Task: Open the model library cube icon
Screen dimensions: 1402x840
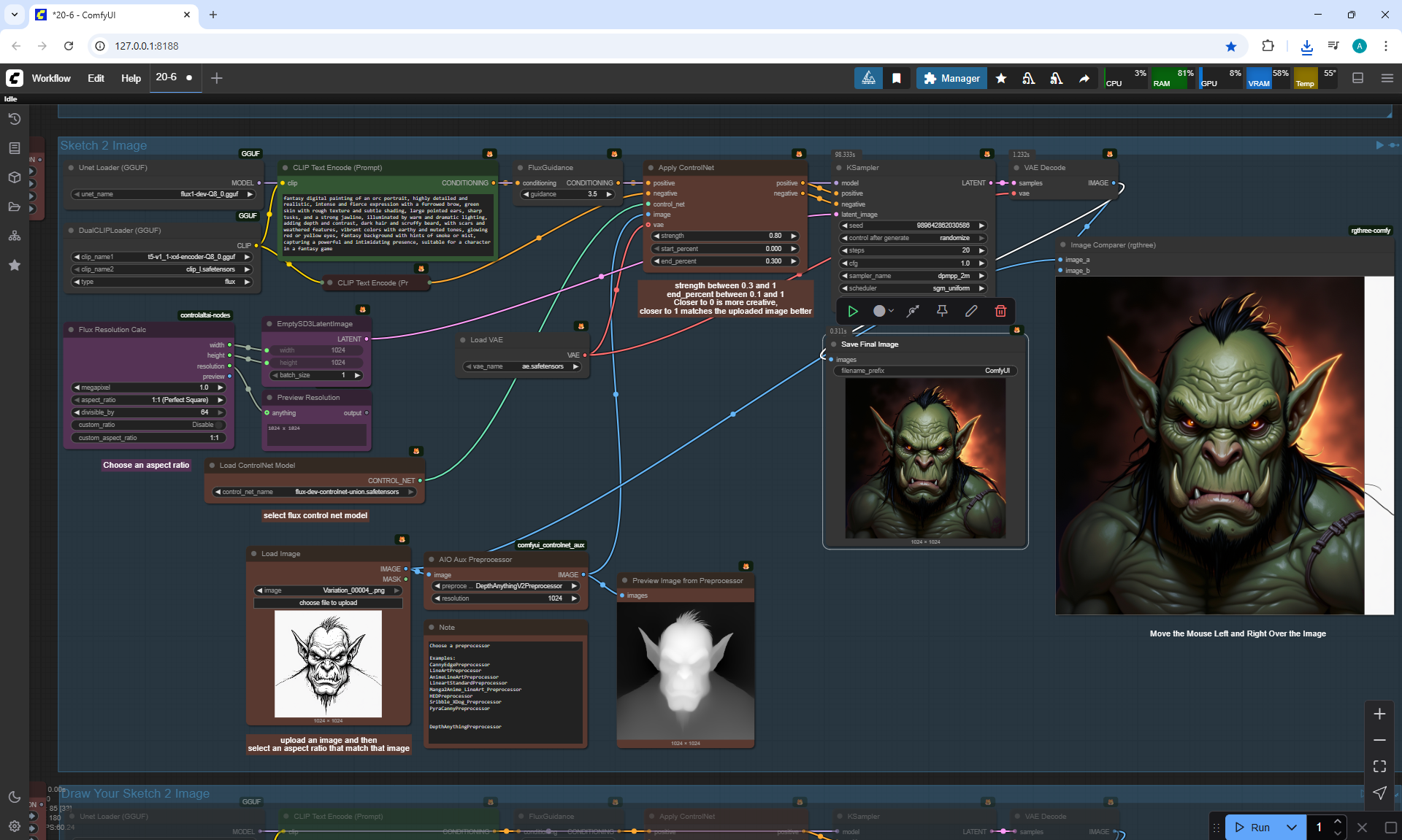Action: tap(14, 177)
